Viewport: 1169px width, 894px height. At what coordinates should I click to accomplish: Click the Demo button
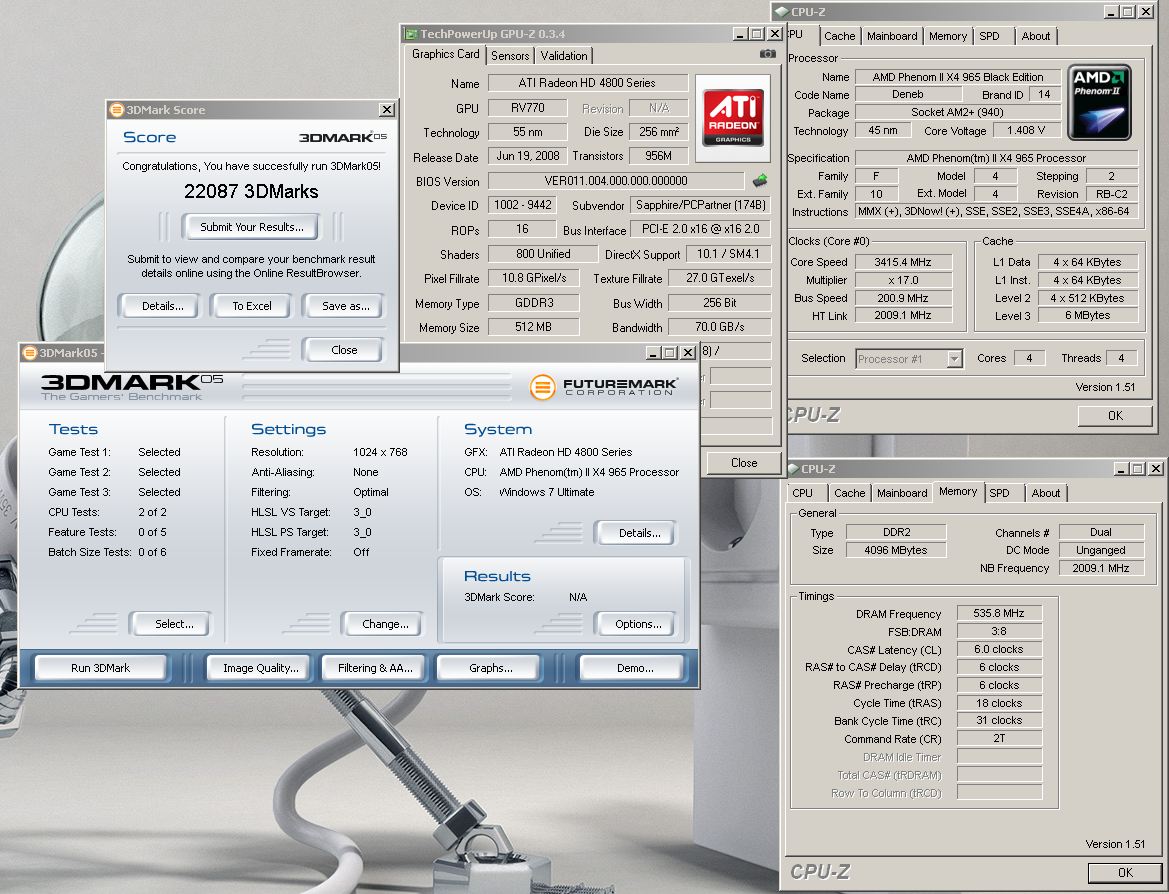634,668
